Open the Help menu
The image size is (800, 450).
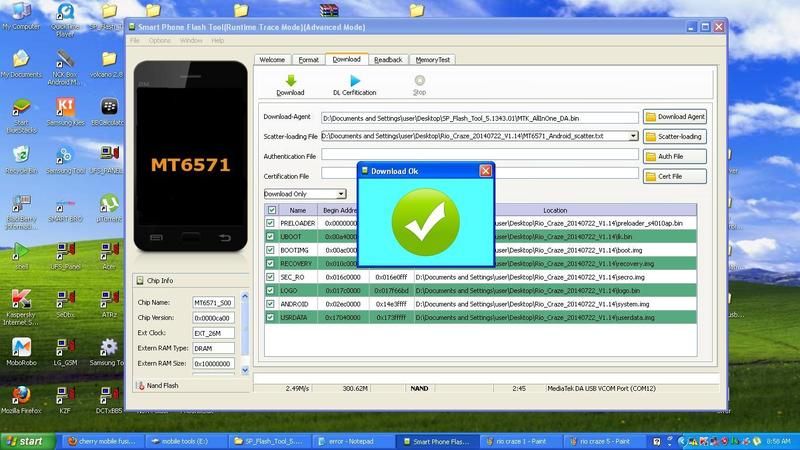click(x=217, y=40)
